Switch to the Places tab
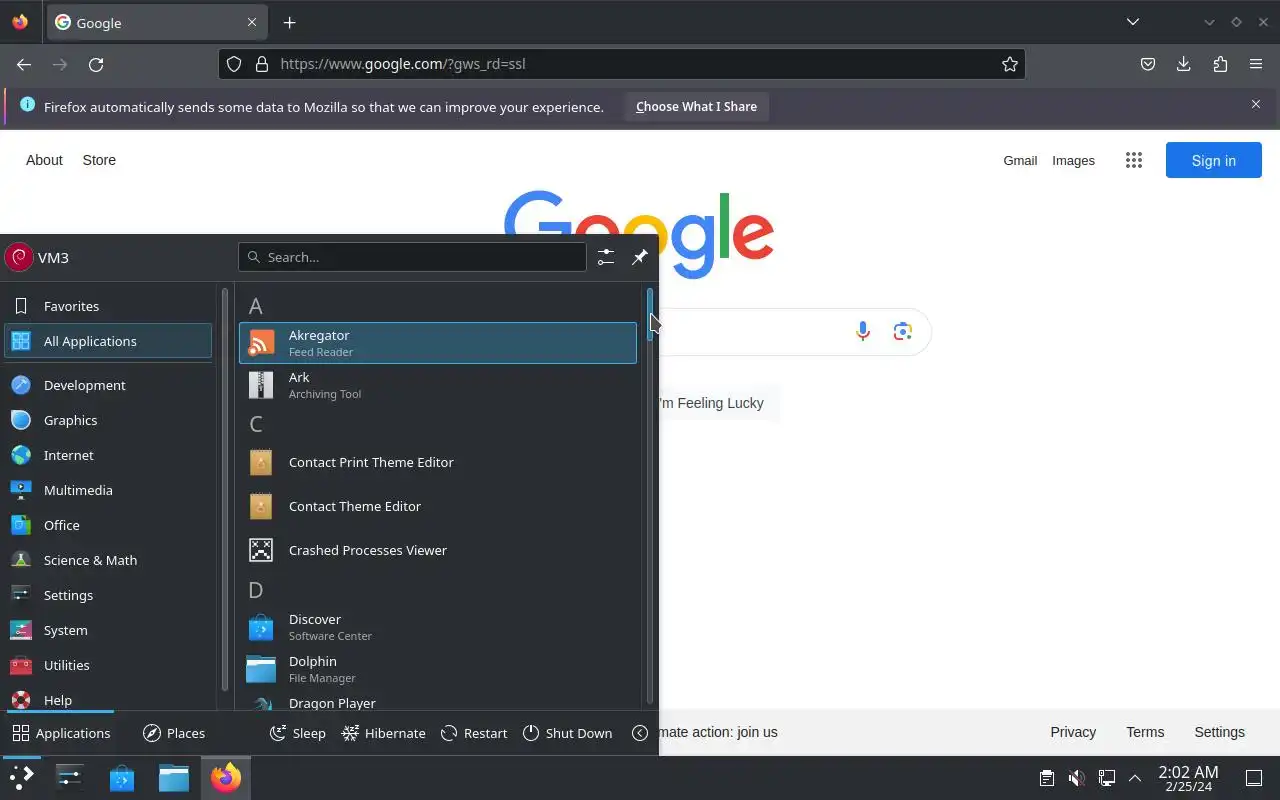The image size is (1280, 800). pos(174,733)
